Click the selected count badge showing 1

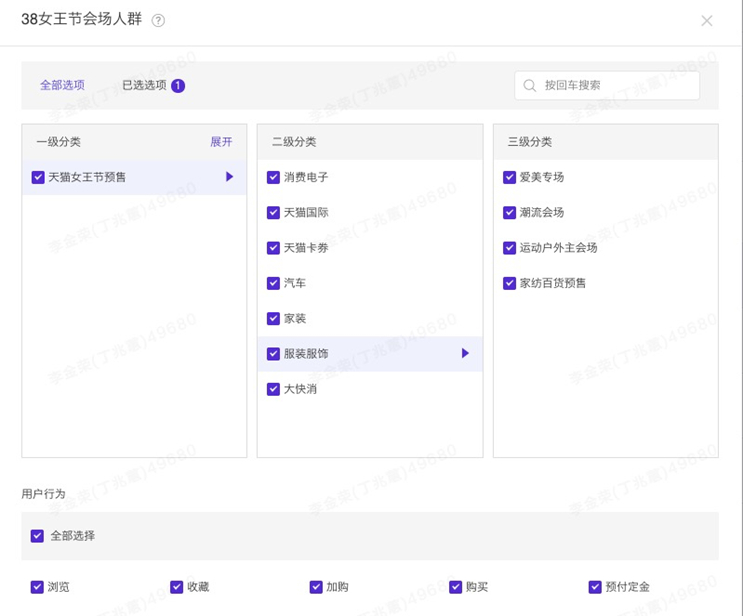pos(178,86)
